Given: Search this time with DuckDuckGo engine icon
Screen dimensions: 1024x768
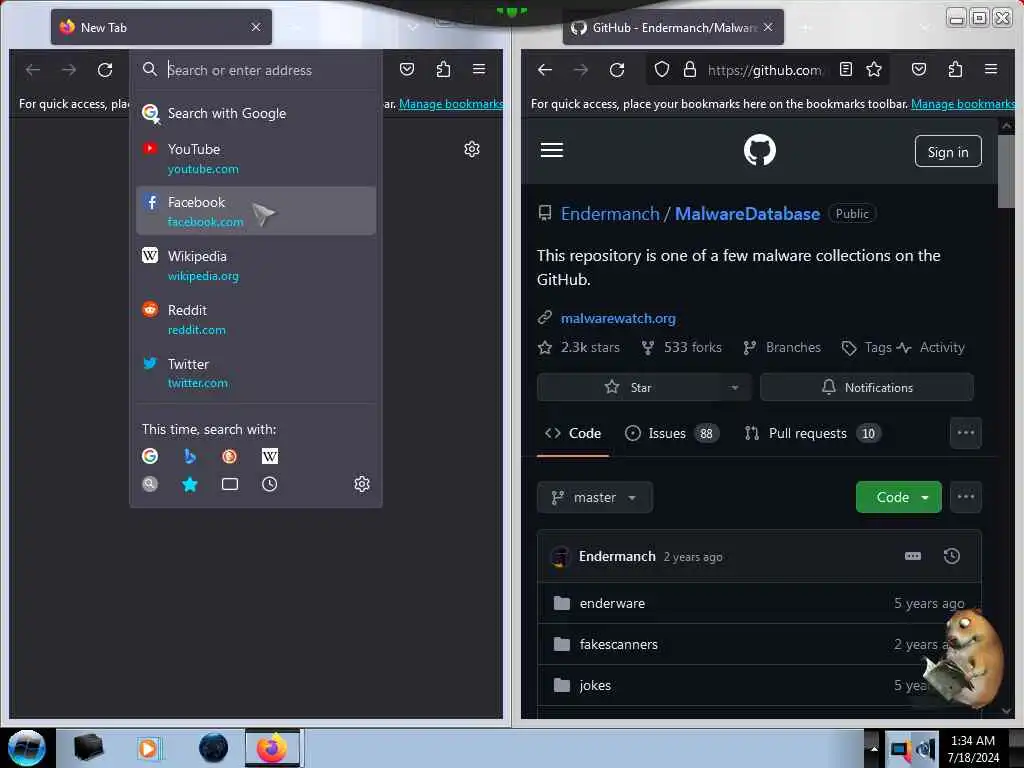Looking at the screenshot, I should click(229, 456).
